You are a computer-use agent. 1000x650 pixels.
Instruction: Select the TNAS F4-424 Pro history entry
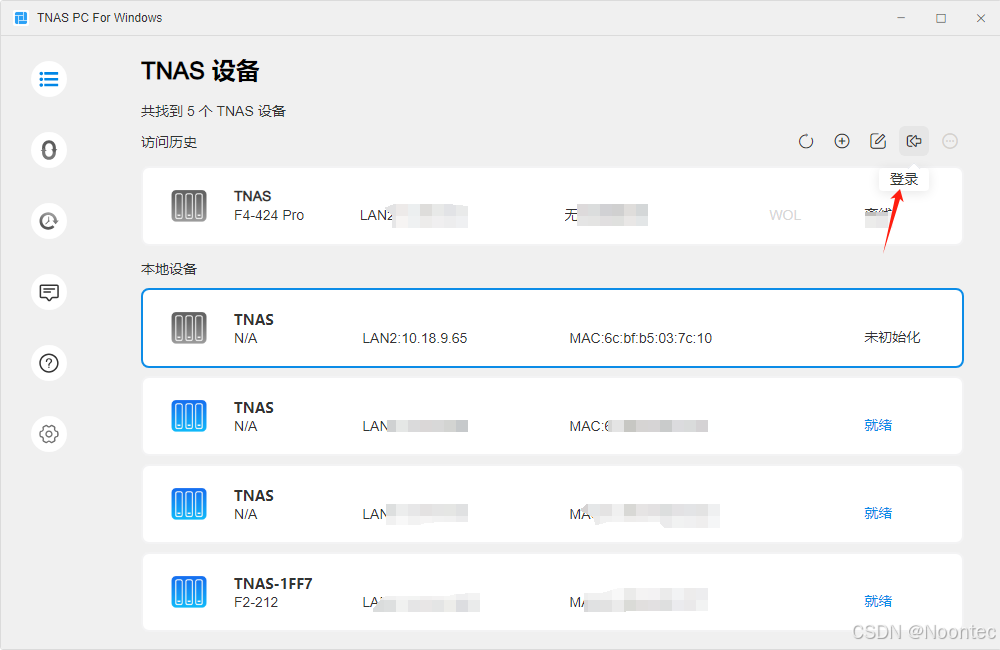pyautogui.click(x=552, y=206)
